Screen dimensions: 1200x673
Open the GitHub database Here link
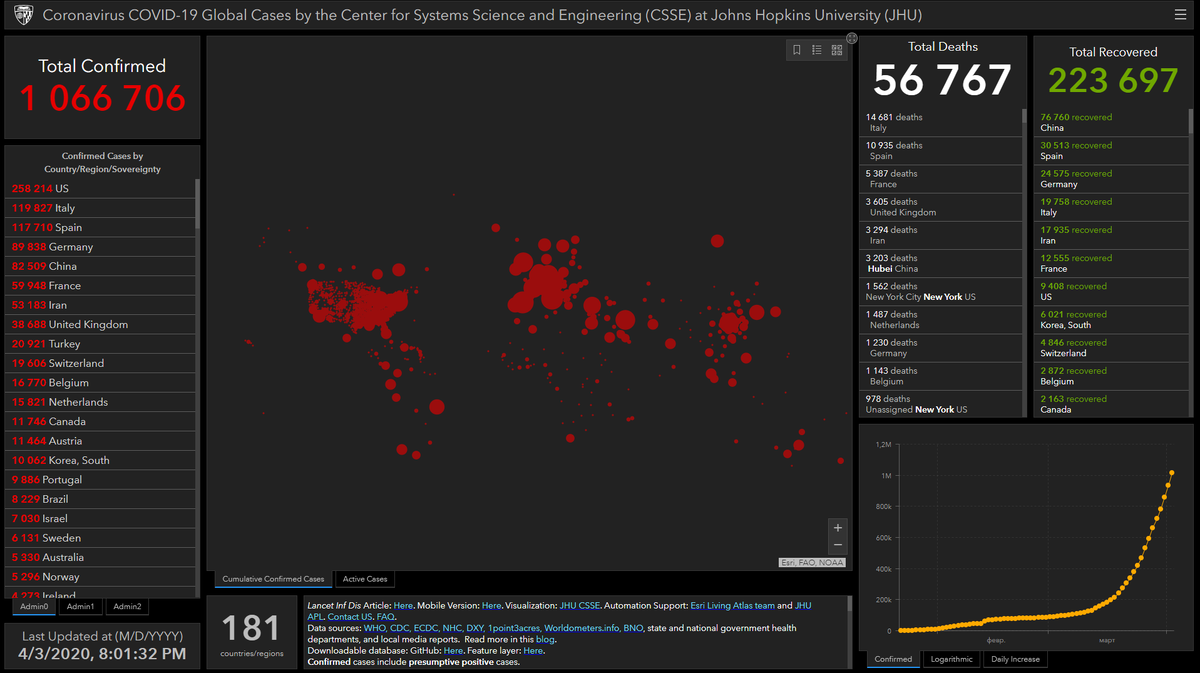[x=453, y=650]
